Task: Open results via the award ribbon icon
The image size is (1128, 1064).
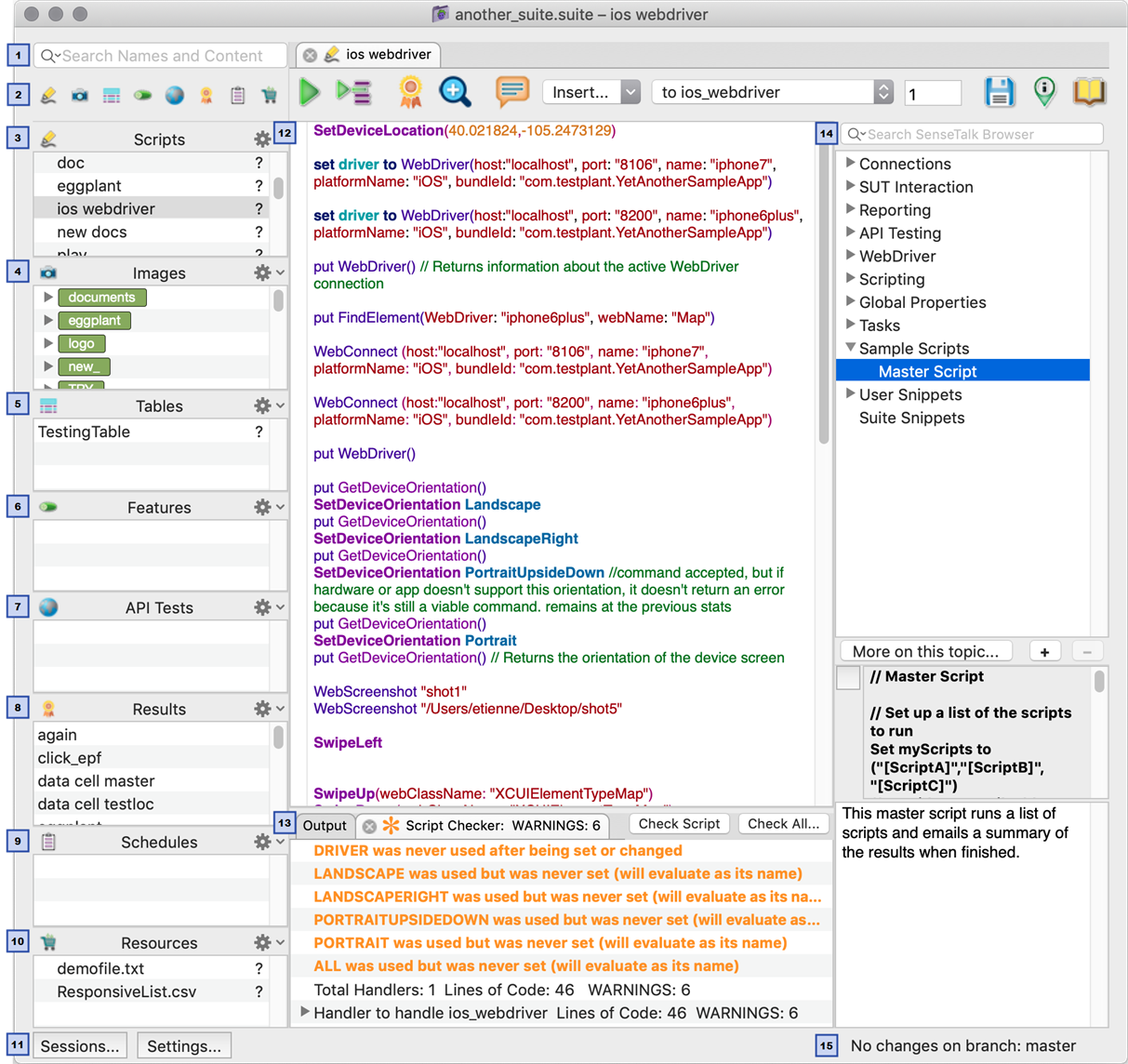Action: 410,92
